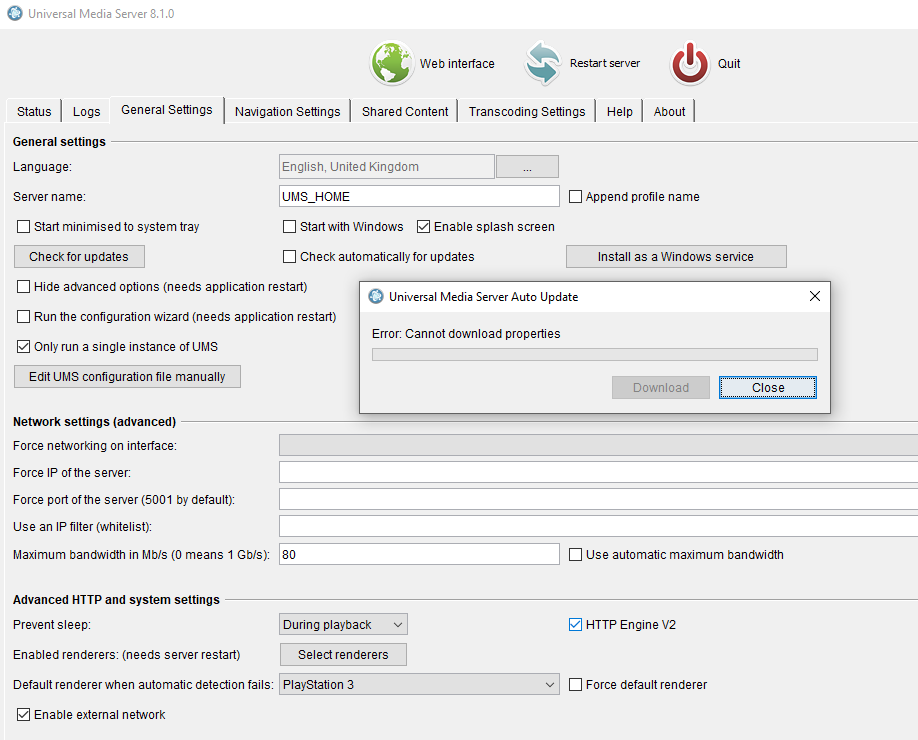Click the Error: Cannot download properties message

pos(466,334)
